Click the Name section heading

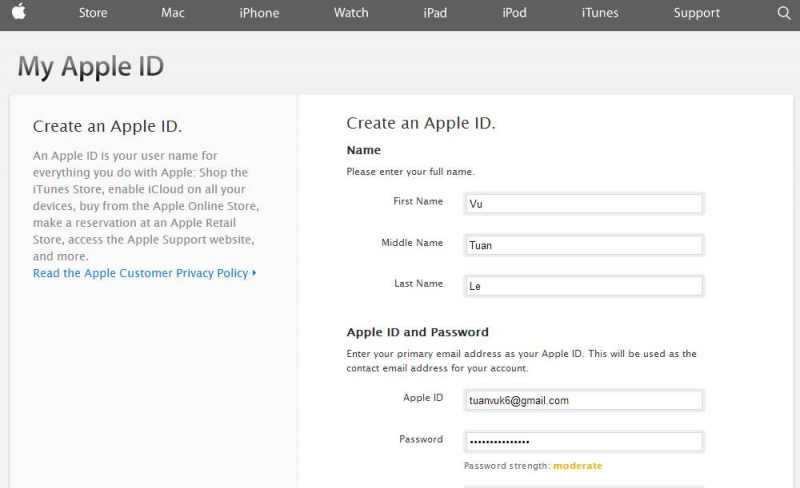[x=364, y=150]
